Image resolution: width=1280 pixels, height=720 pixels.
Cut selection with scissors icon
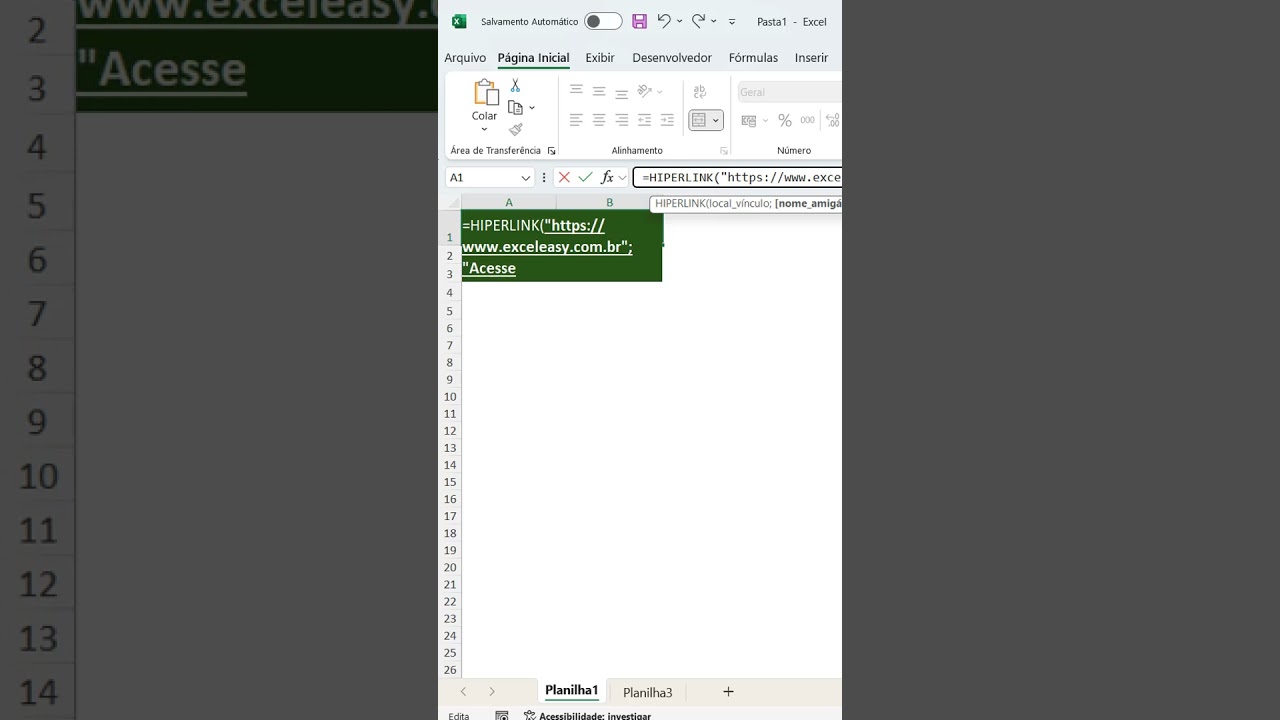515,86
